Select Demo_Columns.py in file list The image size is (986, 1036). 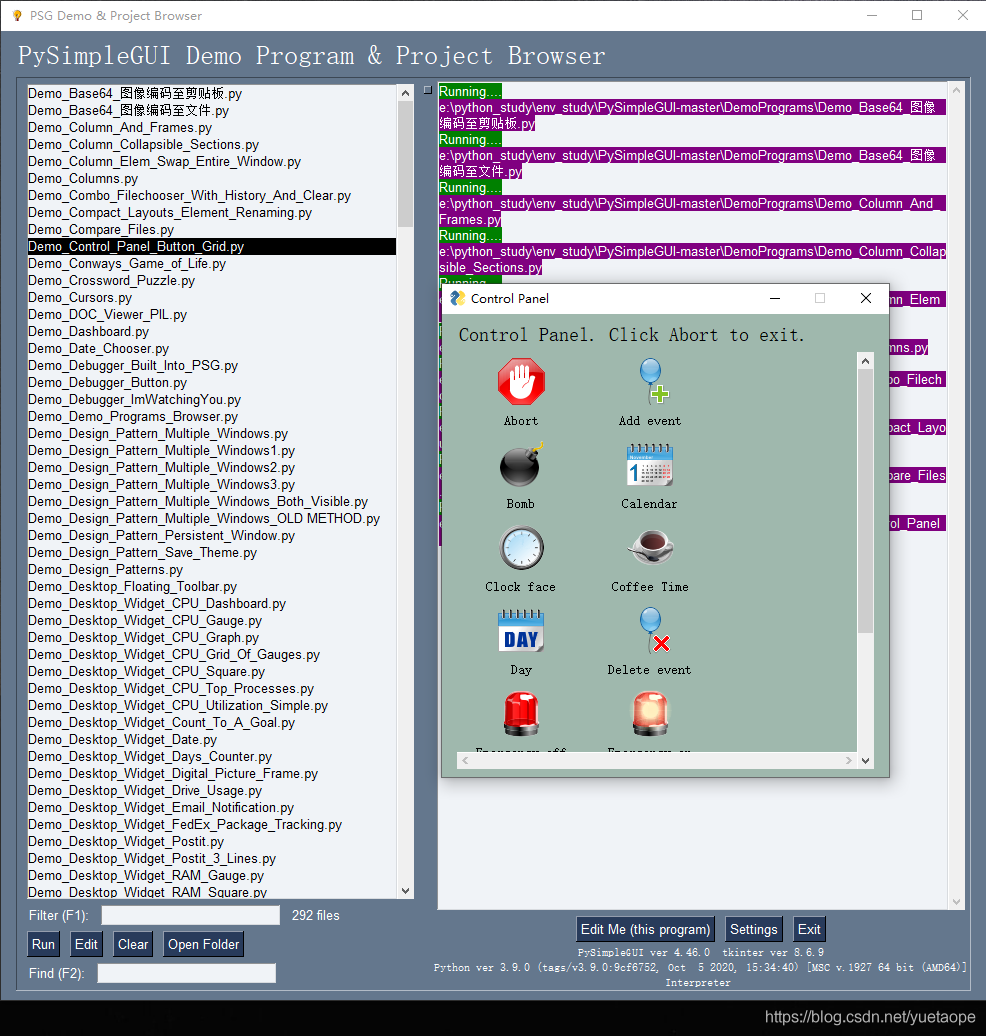[x=211, y=178]
